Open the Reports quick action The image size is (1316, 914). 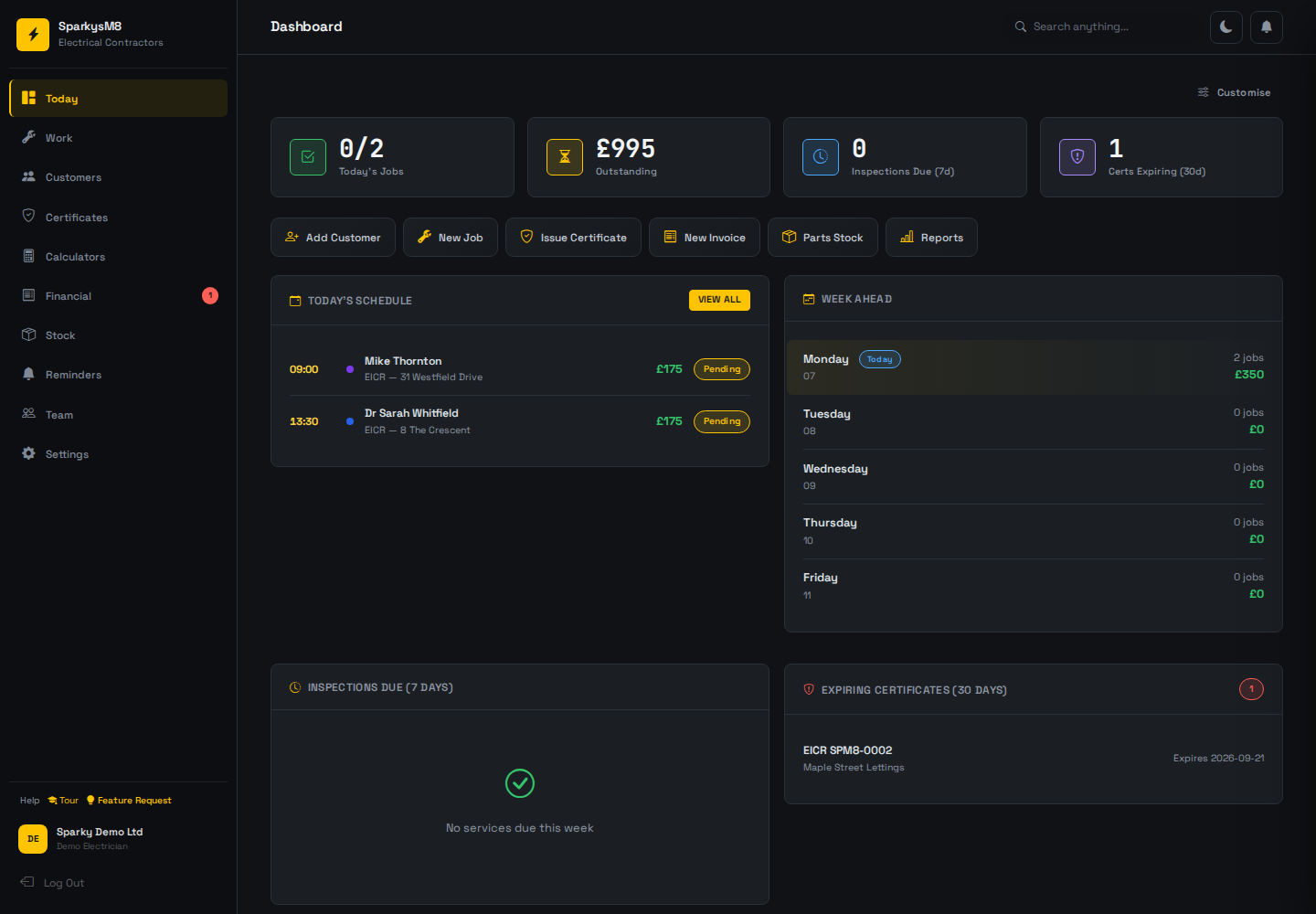[931, 238]
